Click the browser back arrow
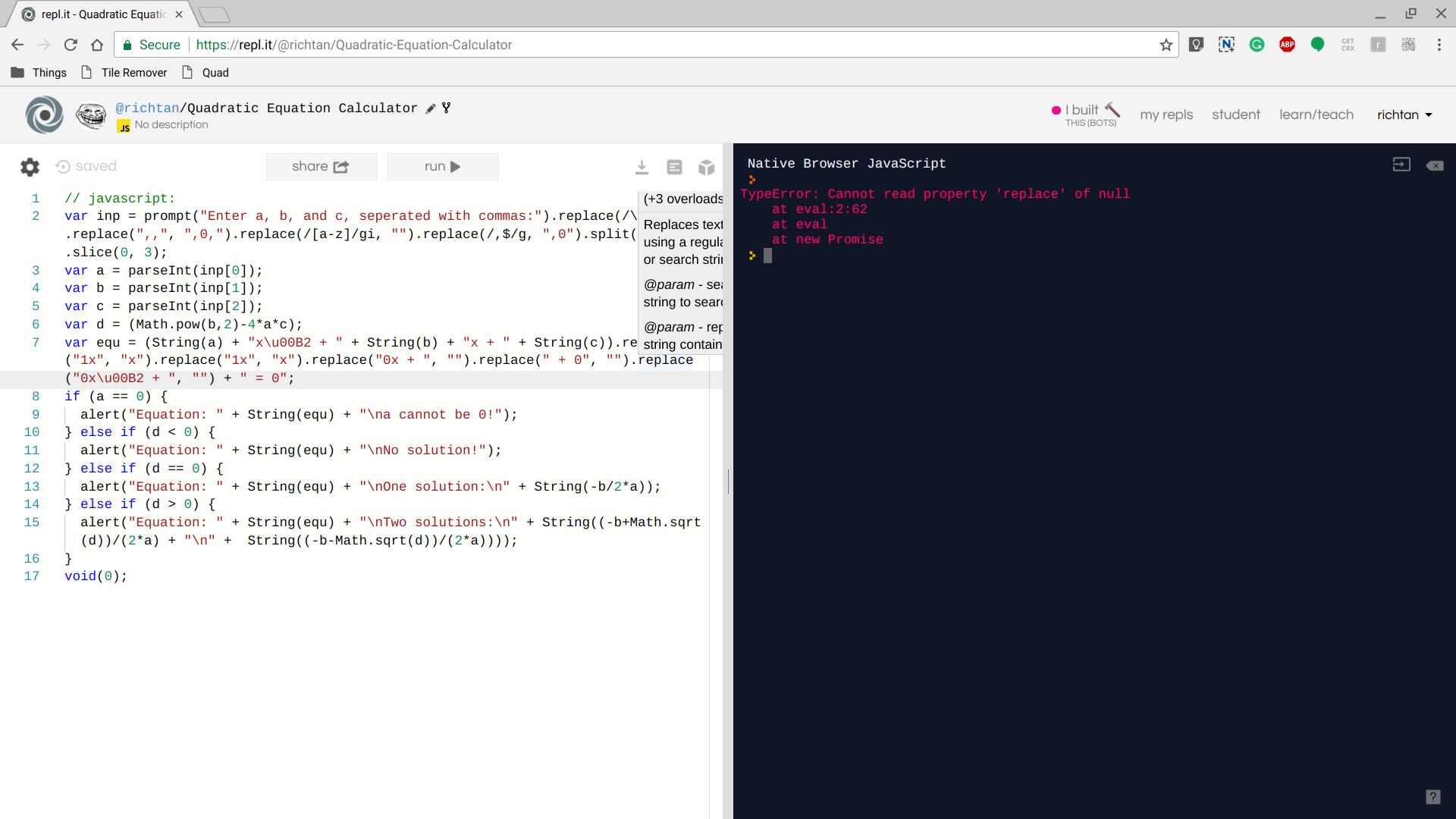This screenshot has height=819, width=1456. coord(17,45)
